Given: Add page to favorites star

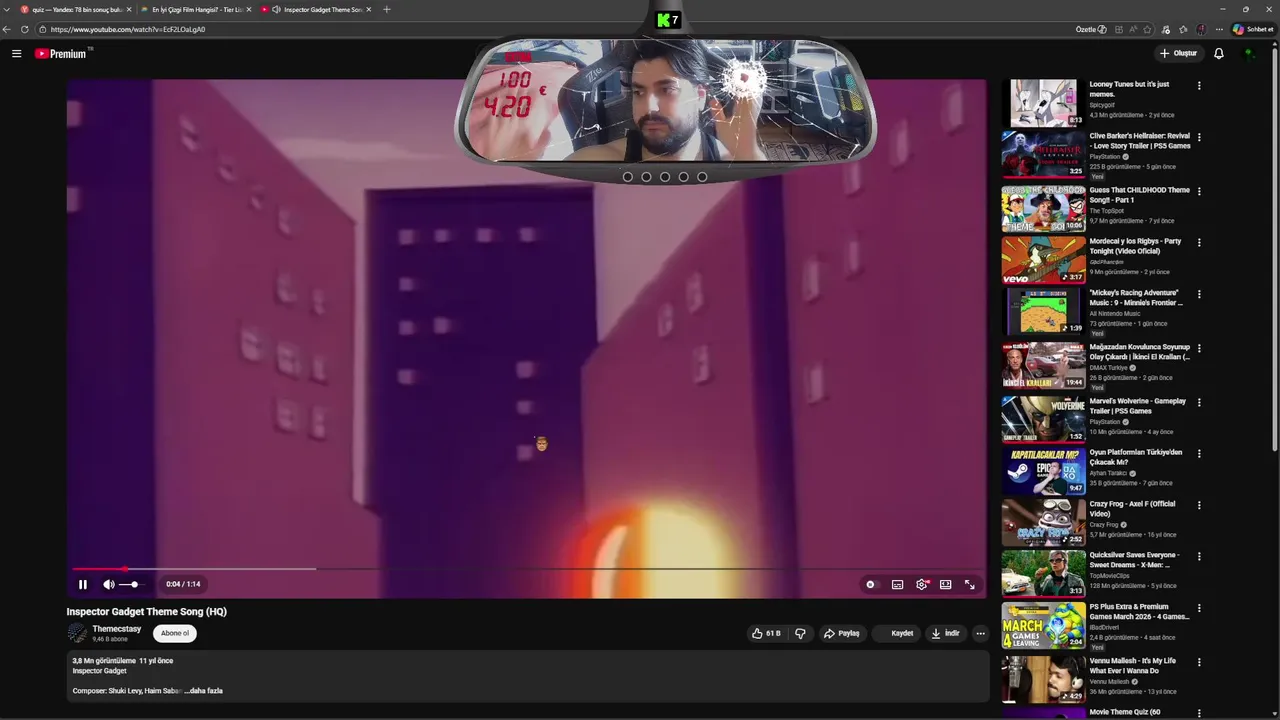Looking at the screenshot, I should (x=1147, y=29).
